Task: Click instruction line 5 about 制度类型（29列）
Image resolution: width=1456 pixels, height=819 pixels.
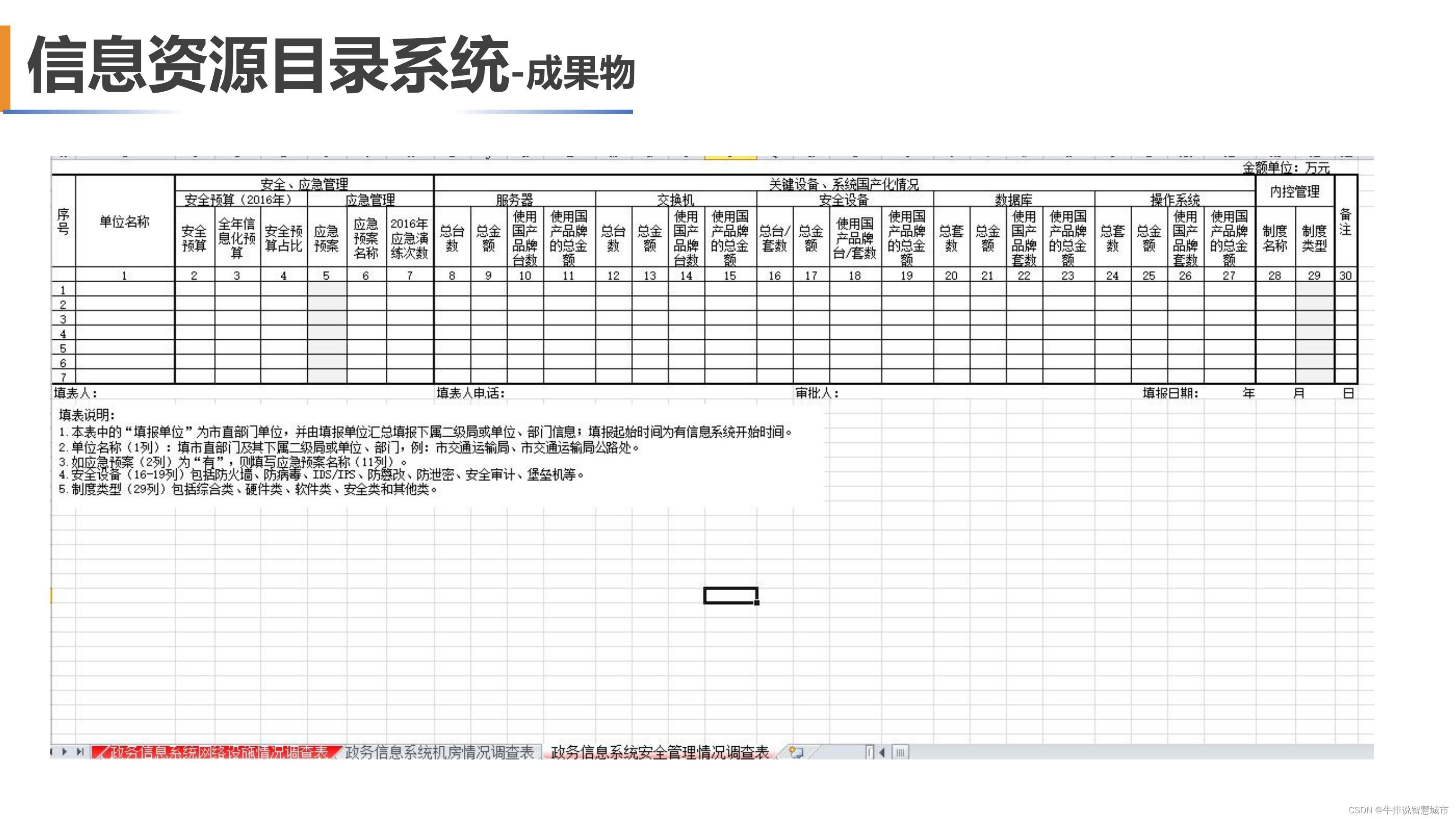Action: tap(249, 490)
